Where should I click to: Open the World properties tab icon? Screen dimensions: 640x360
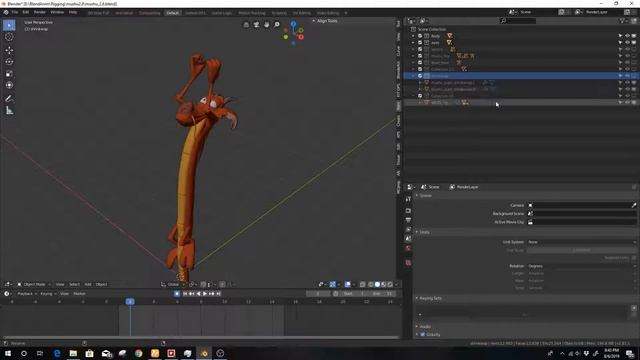[408, 248]
